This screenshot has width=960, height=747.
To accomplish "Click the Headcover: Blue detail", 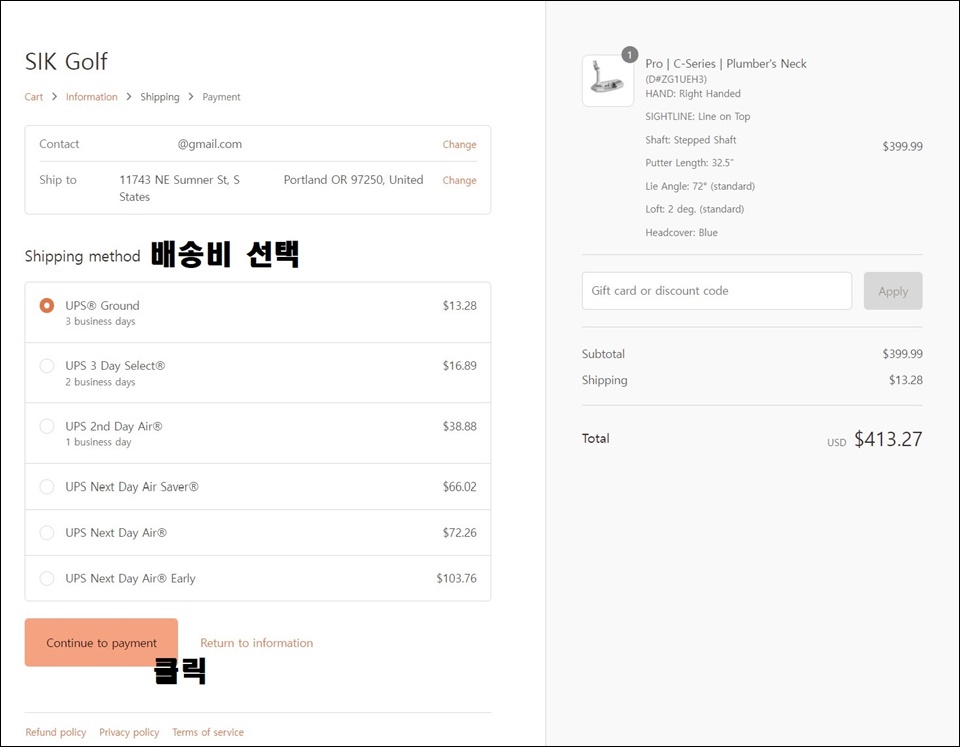I will point(681,233).
